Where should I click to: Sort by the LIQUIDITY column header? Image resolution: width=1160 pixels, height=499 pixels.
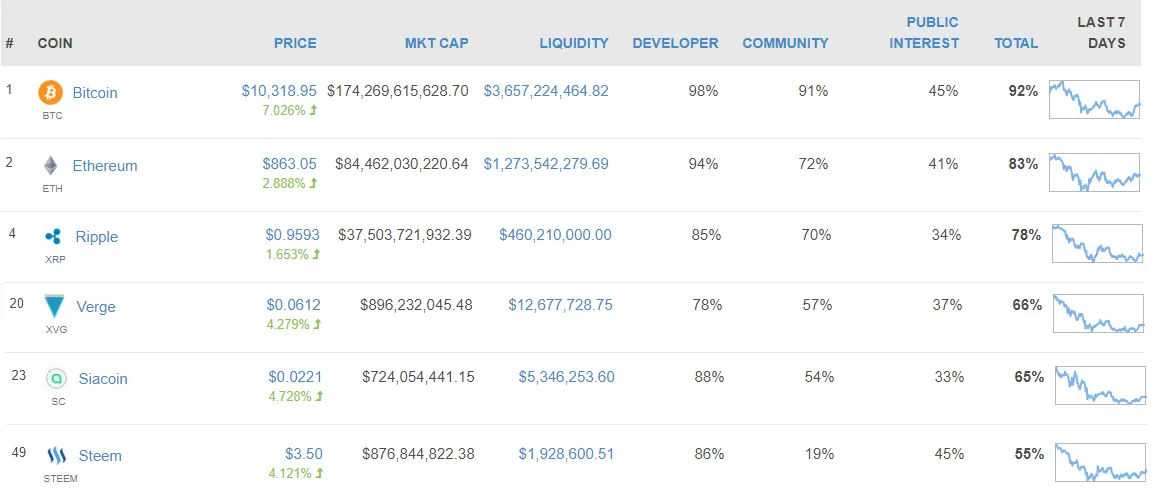574,43
